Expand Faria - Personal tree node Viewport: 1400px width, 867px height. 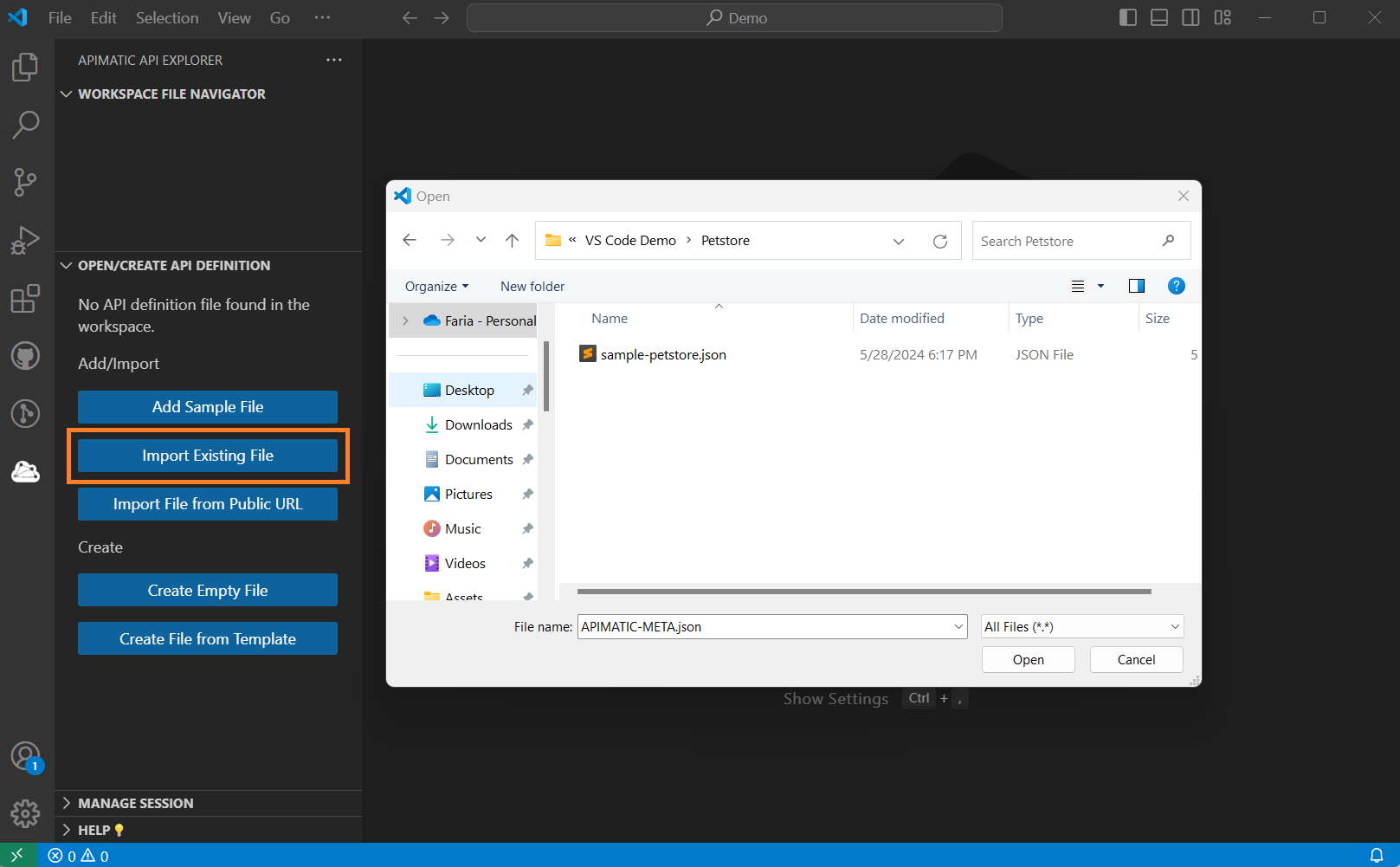[405, 320]
